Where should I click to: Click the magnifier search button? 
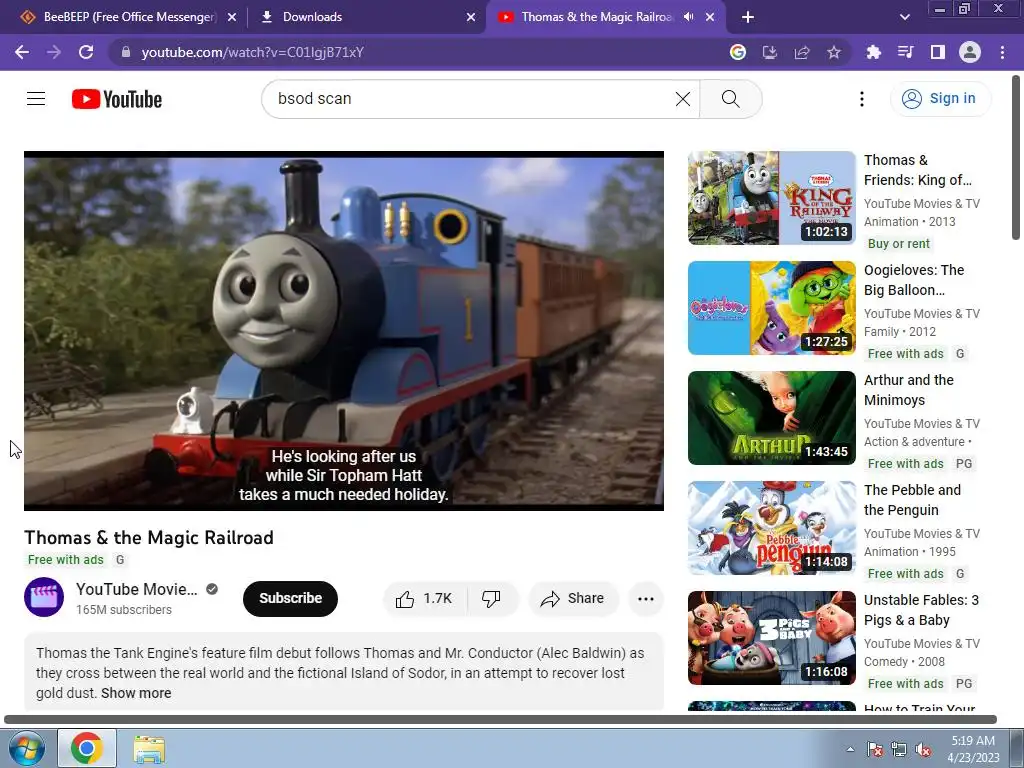(x=730, y=99)
